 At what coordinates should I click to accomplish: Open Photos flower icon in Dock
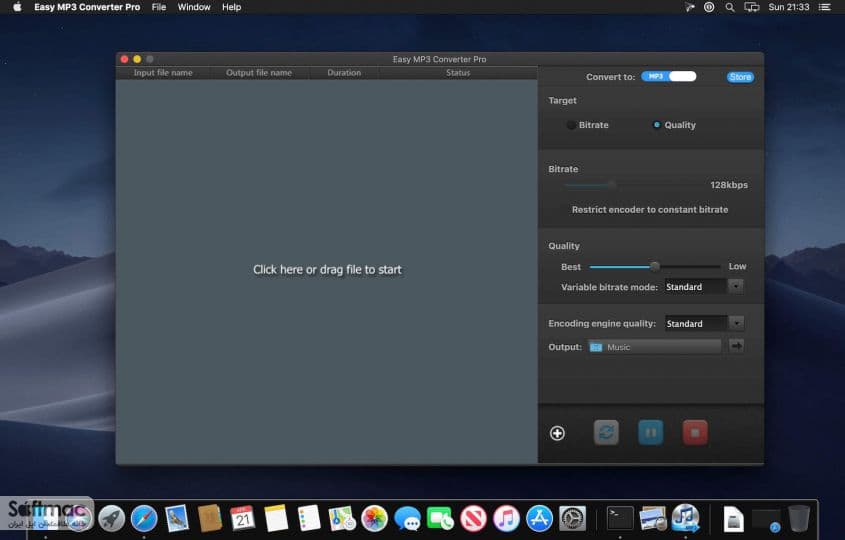pos(375,519)
